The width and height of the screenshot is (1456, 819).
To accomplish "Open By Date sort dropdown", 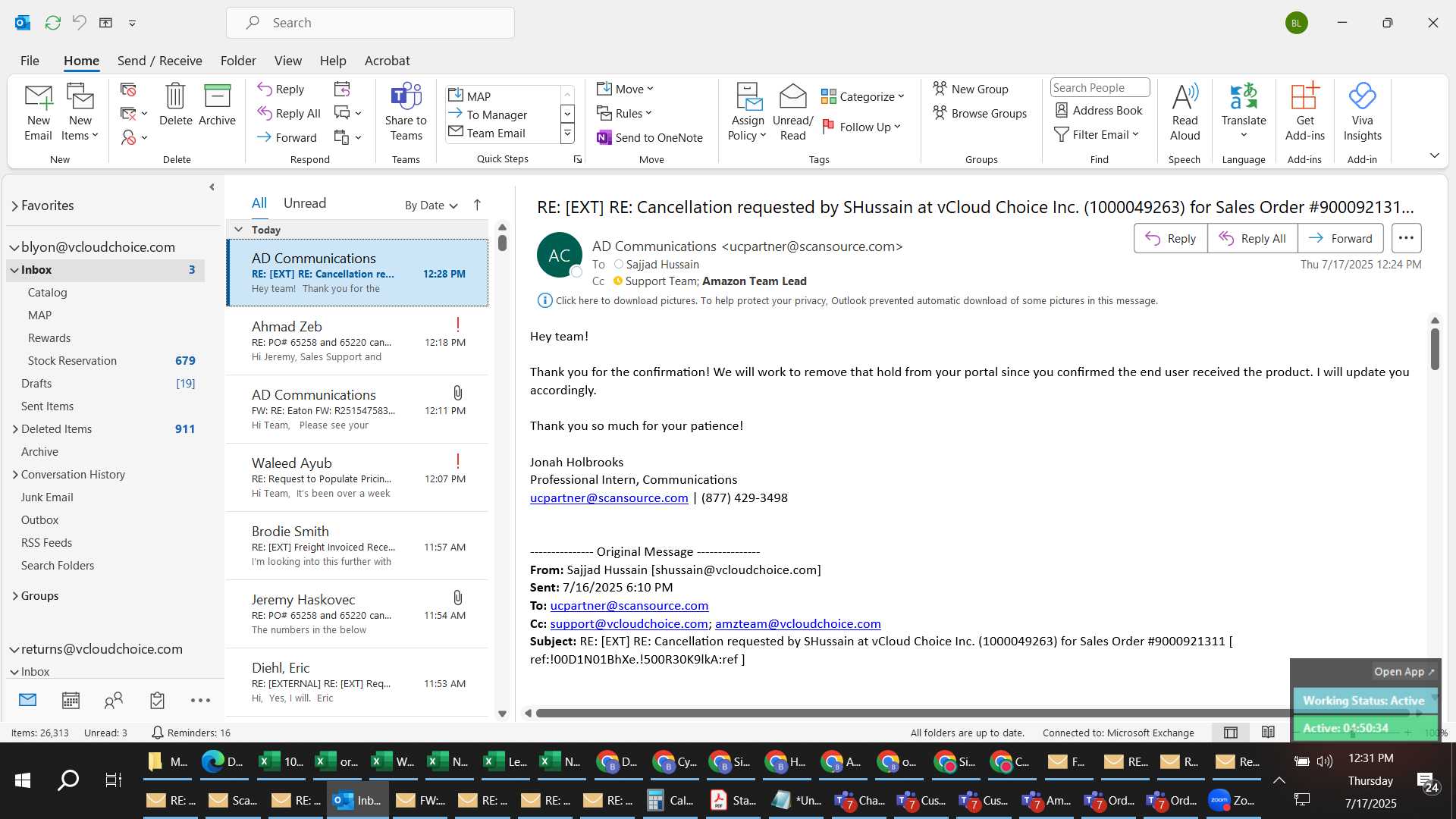I will pyautogui.click(x=431, y=205).
